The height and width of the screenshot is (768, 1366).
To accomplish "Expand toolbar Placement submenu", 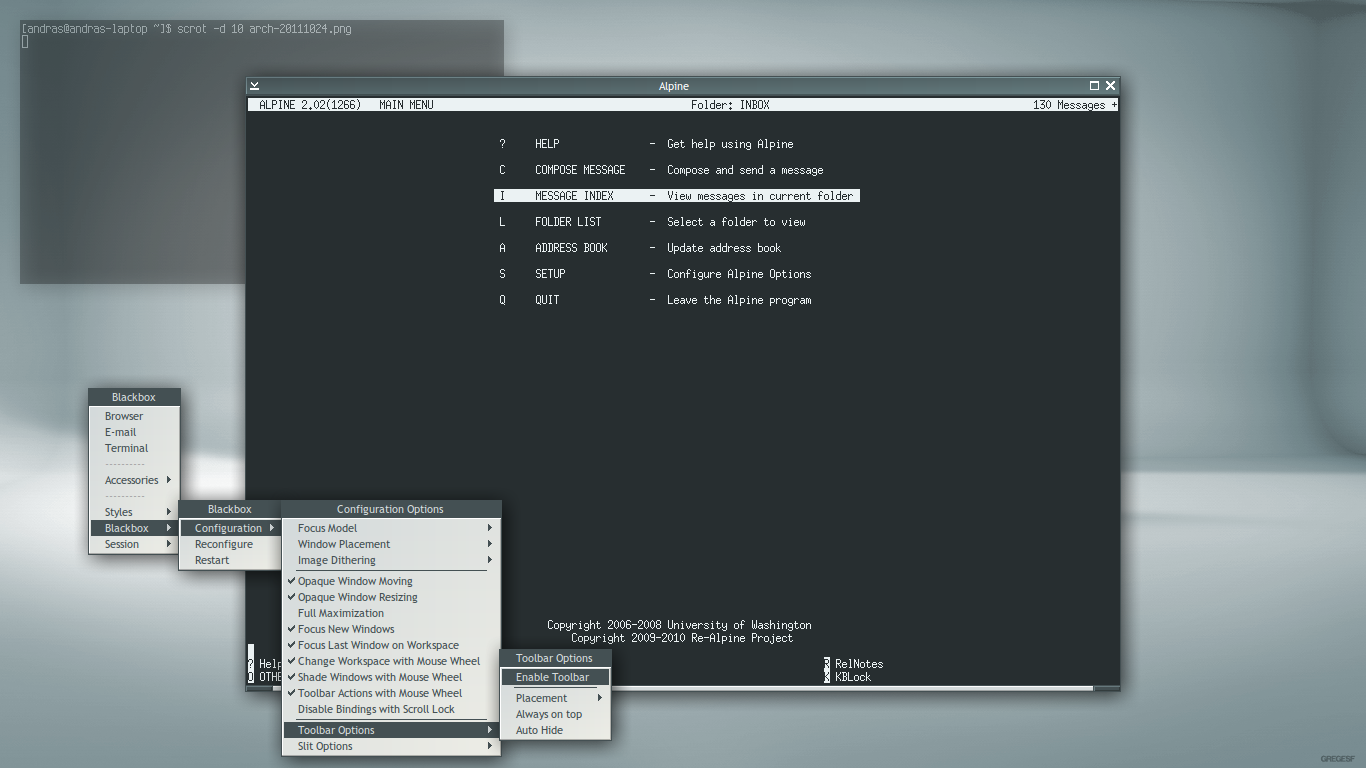I will (x=555, y=698).
